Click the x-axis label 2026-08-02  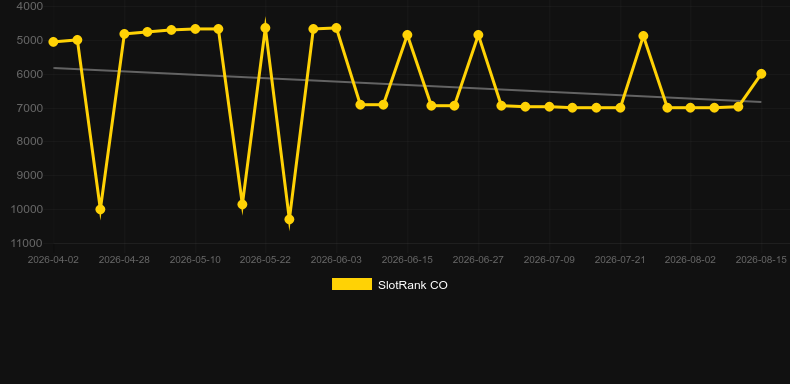click(x=690, y=260)
